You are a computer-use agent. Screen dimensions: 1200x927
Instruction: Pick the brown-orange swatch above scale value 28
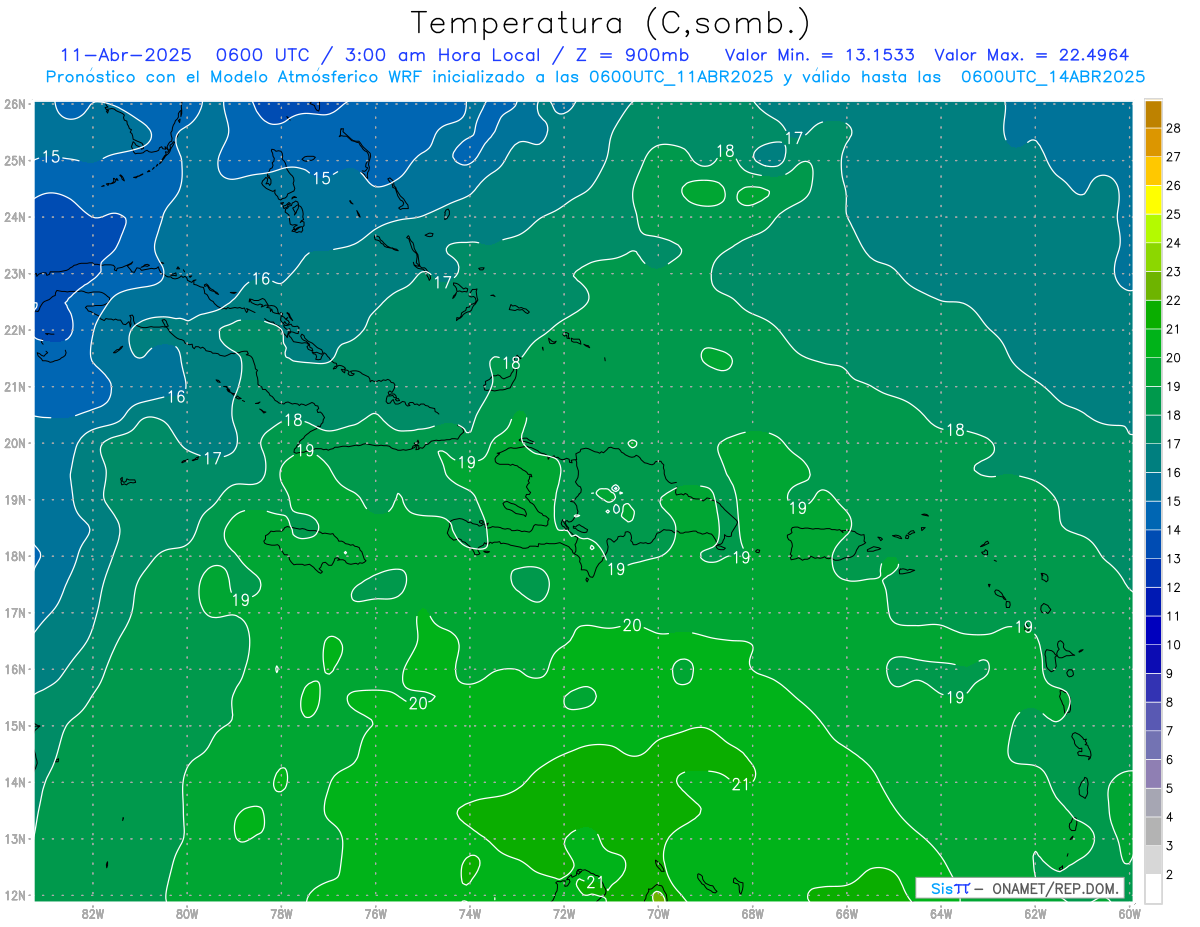[1153, 114]
